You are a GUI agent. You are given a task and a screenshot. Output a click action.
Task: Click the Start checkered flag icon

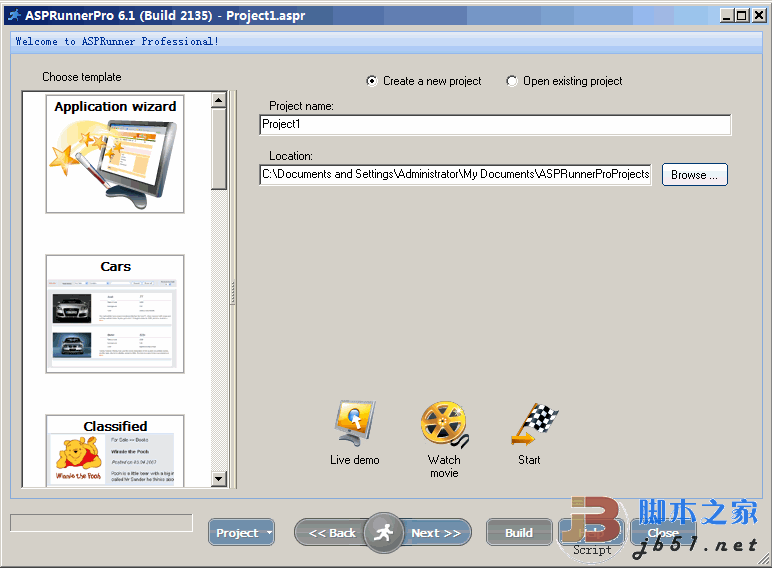pyautogui.click(x=534, y=424)
